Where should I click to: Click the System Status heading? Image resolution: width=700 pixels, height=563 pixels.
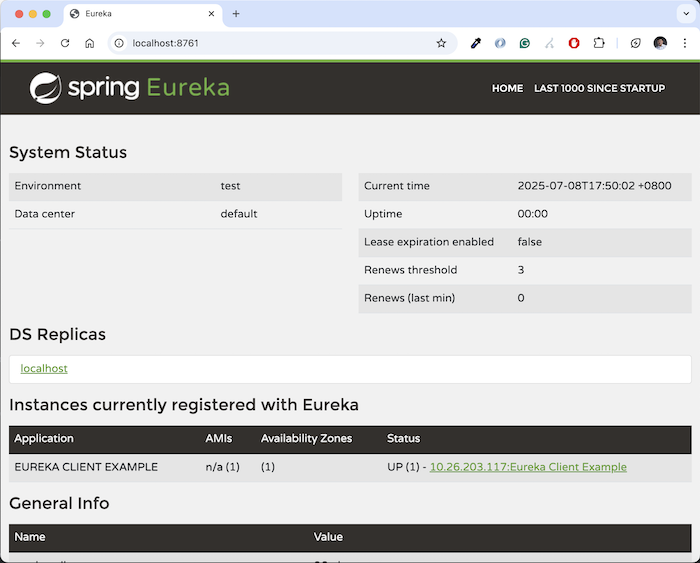point(68,152)
